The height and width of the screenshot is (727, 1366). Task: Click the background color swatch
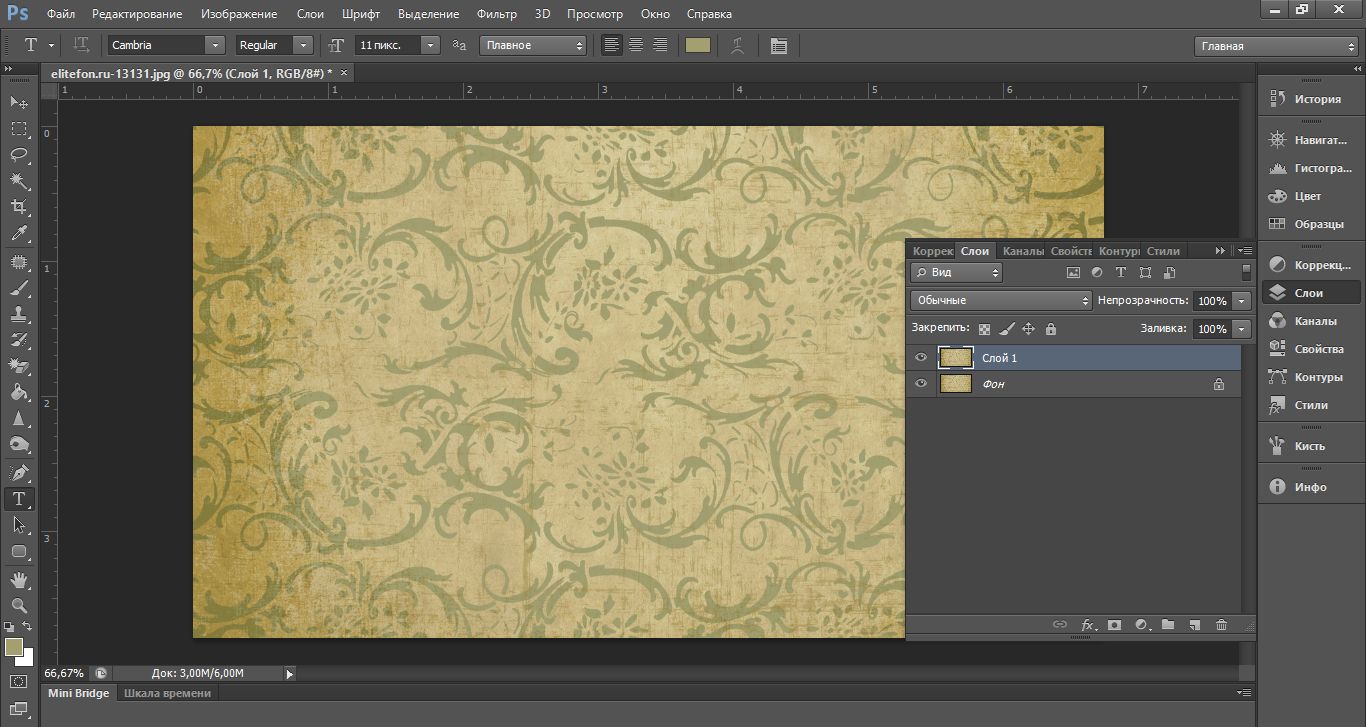[27, 660]
